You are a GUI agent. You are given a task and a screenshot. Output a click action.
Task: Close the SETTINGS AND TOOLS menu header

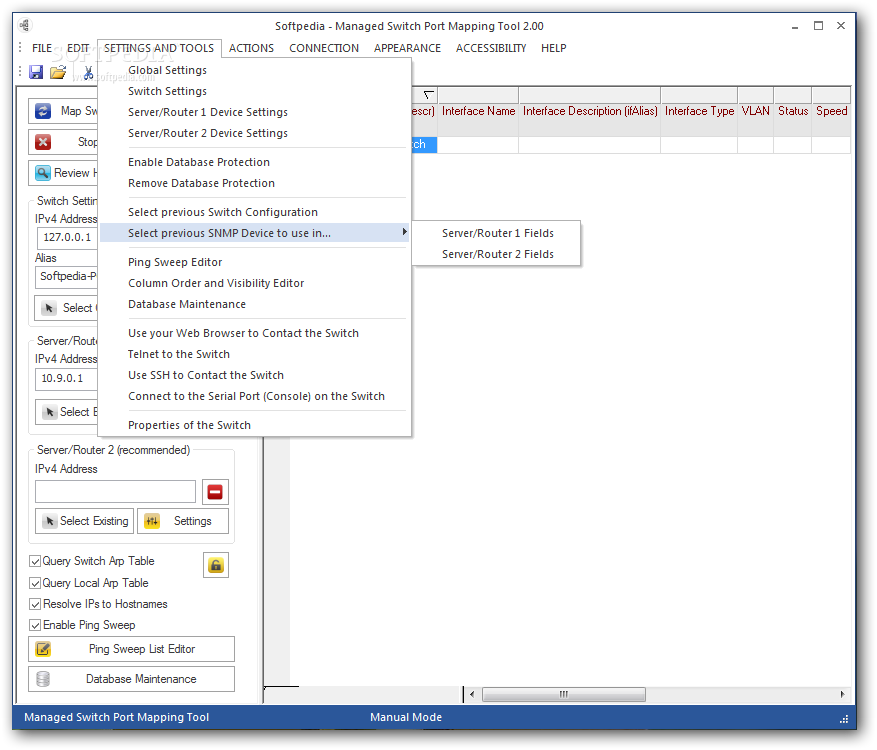pos(159,48)
